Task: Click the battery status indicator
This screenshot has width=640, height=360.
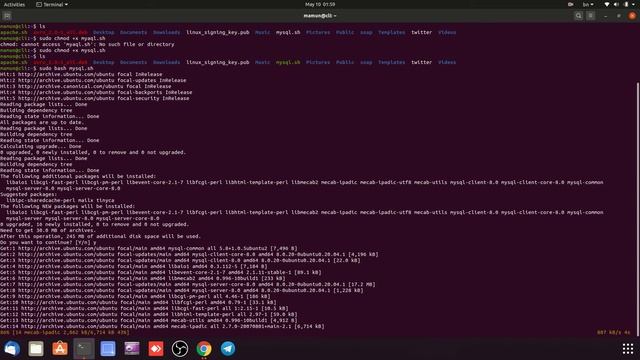Action: 626,4
